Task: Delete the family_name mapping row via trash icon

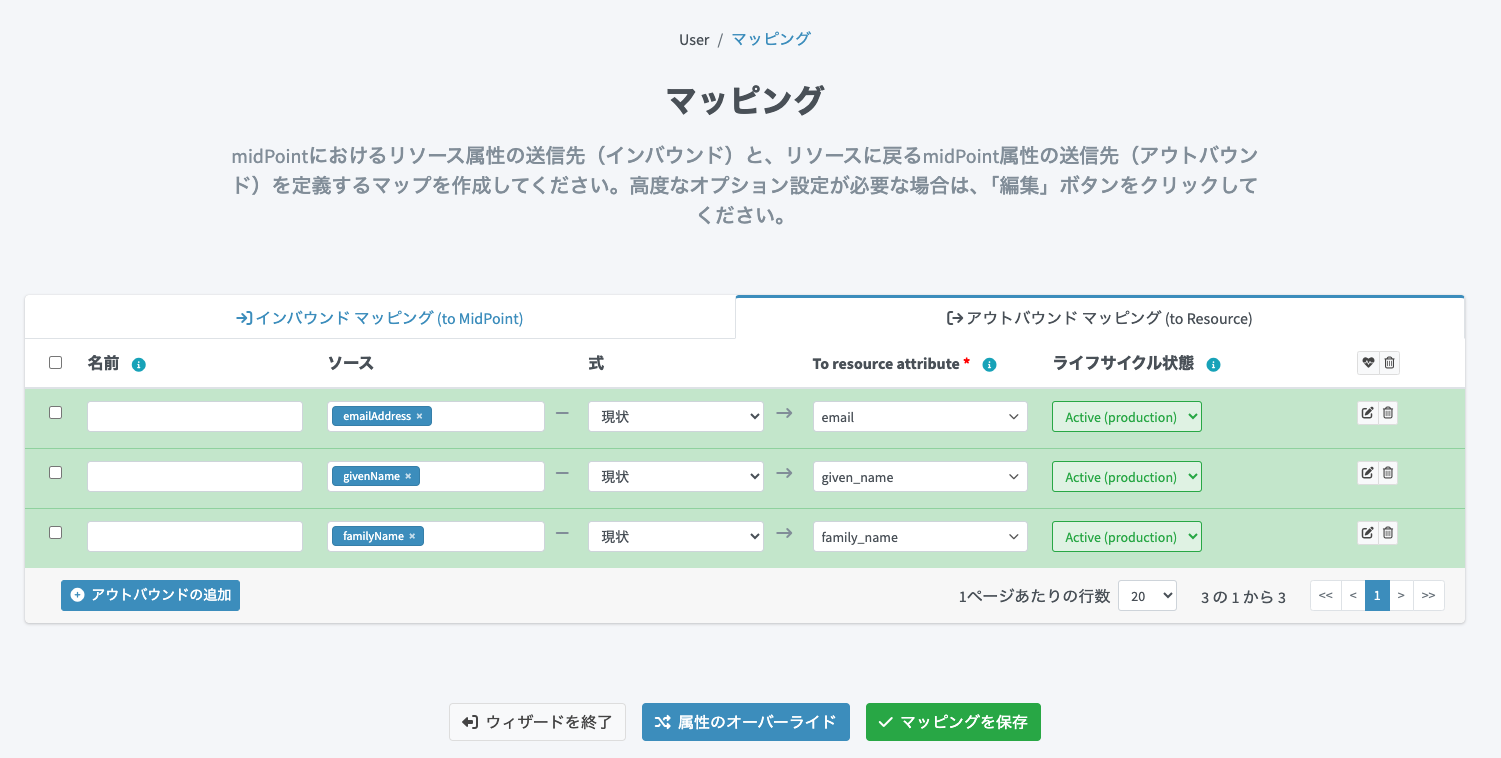Action: coord(1387,533)
